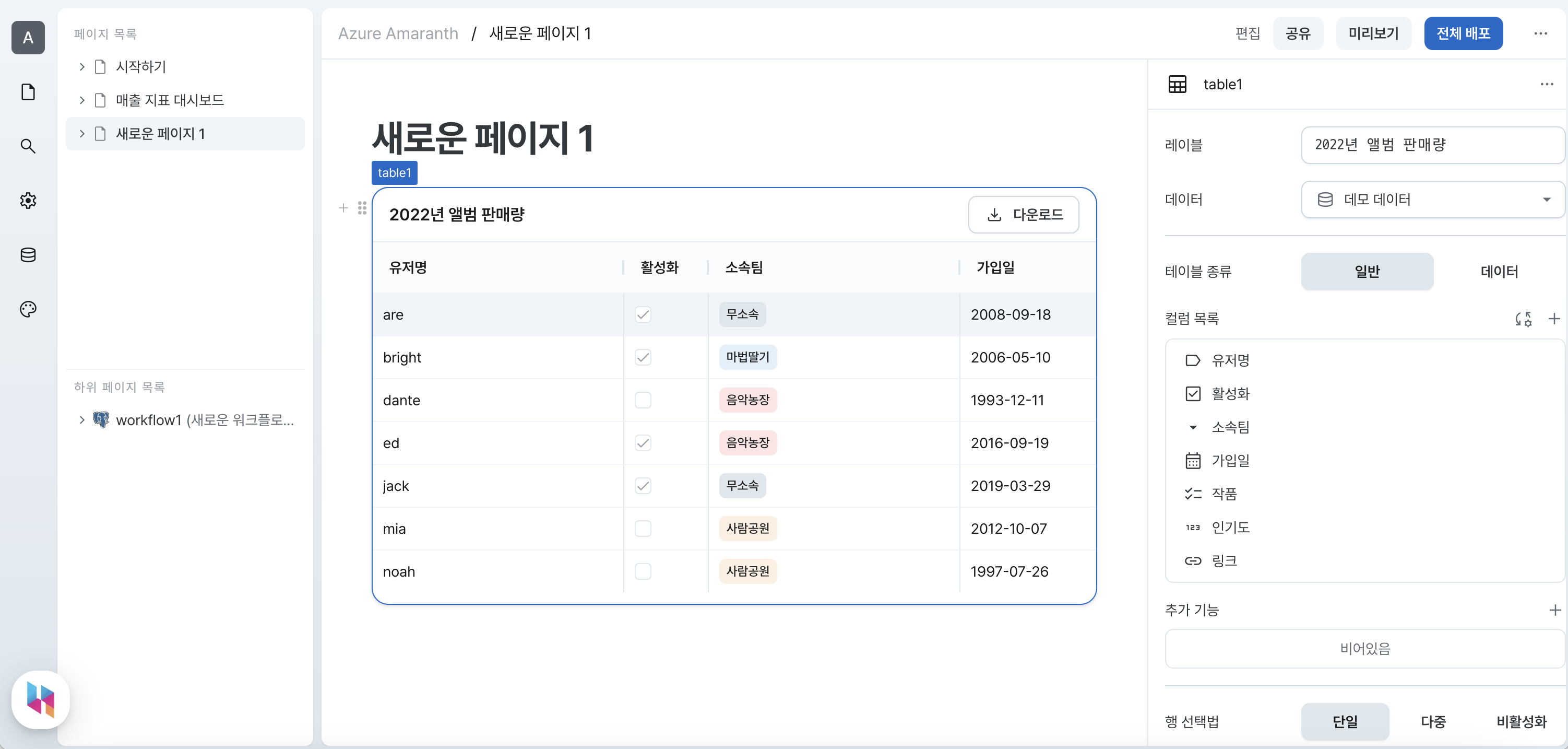Open 새로운 페이지 1 in page list
This screenshot has height=749, width=1568.
185,133
